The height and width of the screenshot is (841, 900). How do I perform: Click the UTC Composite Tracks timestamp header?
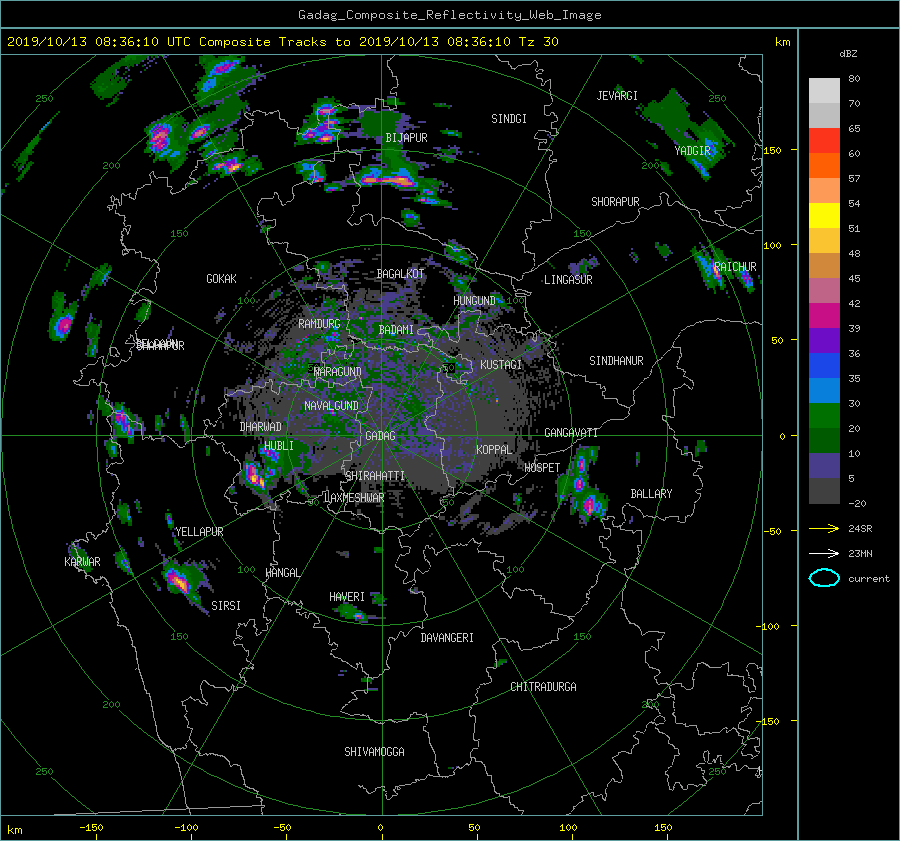(282, 42)
